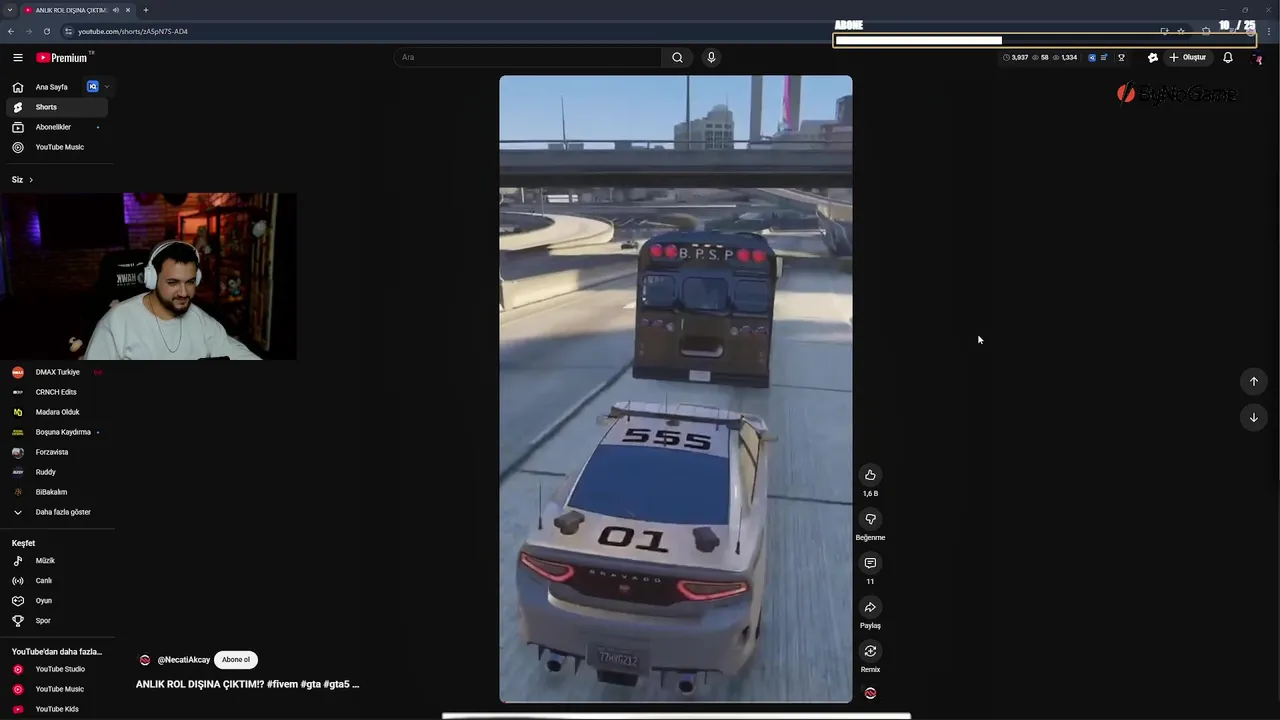The image size is (1280, 720).
Task: Open YouTube Music below Abonelikler
Action: pyautogui.click(x=58, y=147)
